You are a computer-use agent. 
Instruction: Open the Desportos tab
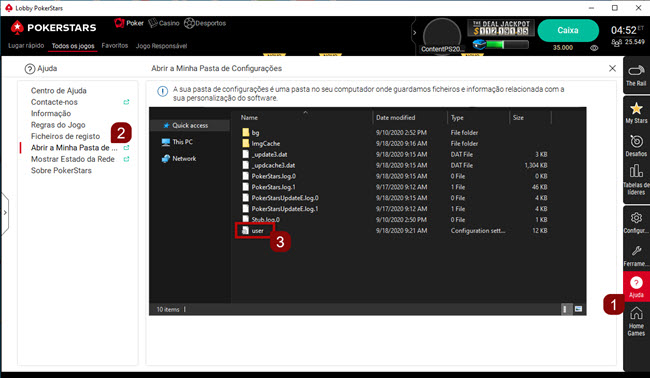(x=205, y=23)
